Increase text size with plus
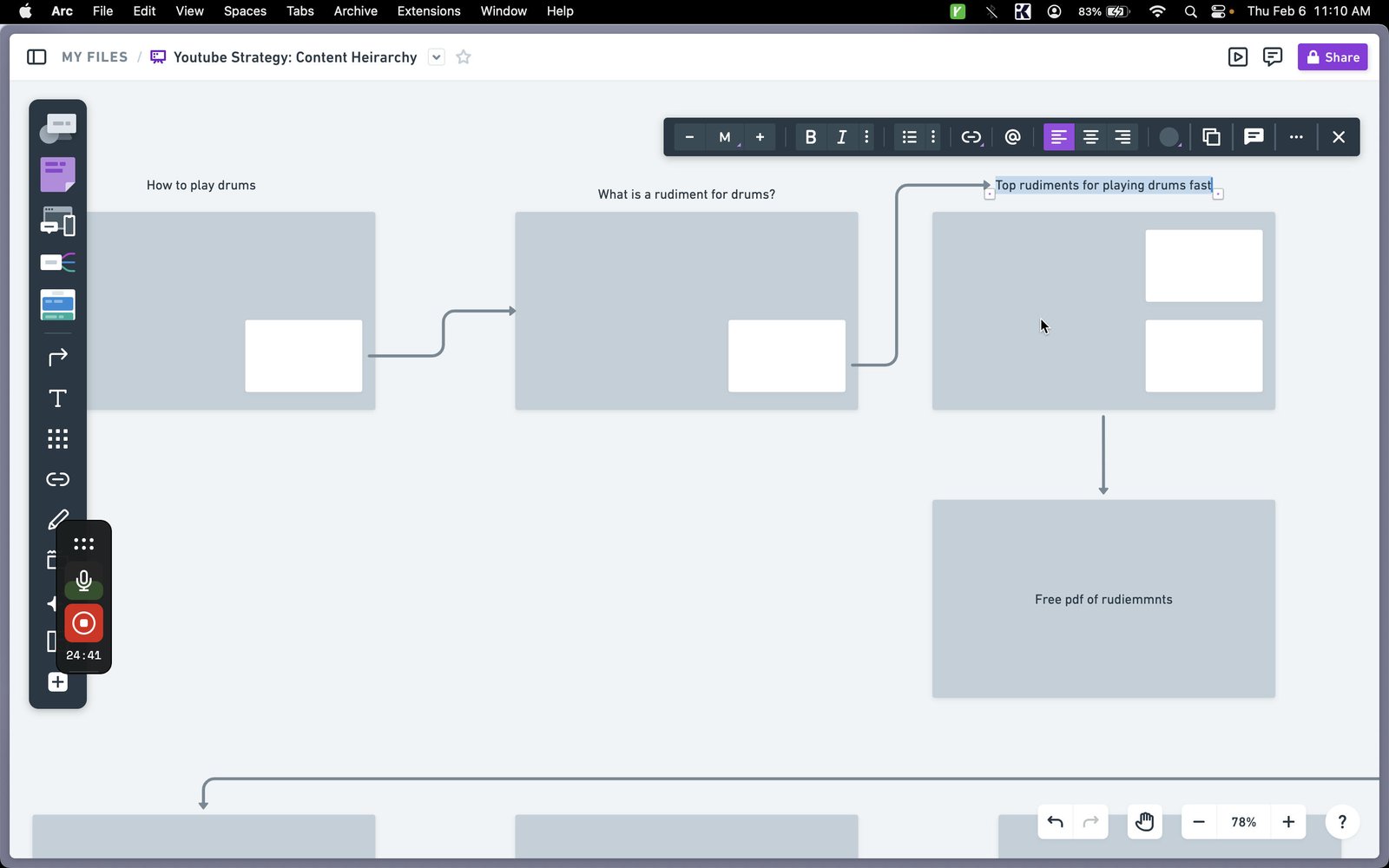The height and width of the screenshot is (868, 1389). click(x=760, y=137)
